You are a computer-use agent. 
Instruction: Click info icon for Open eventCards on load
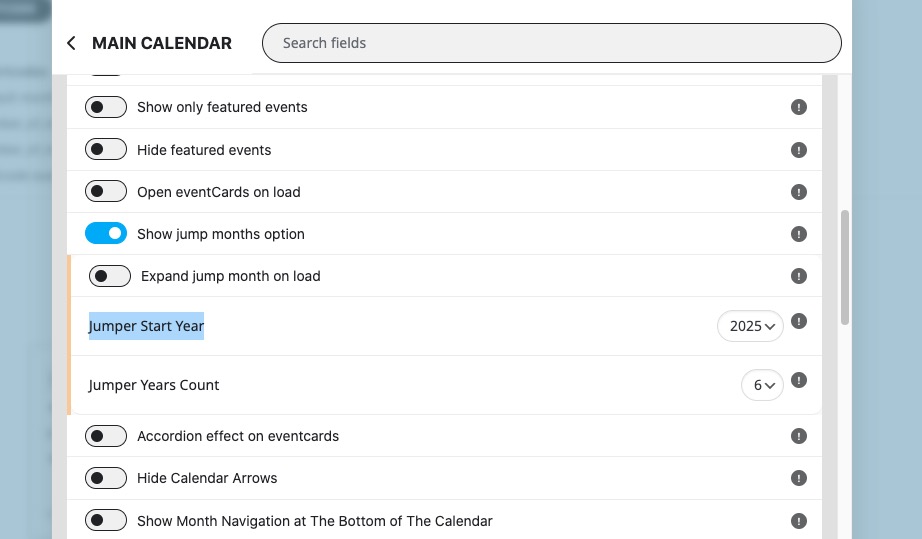pos(799,192)
